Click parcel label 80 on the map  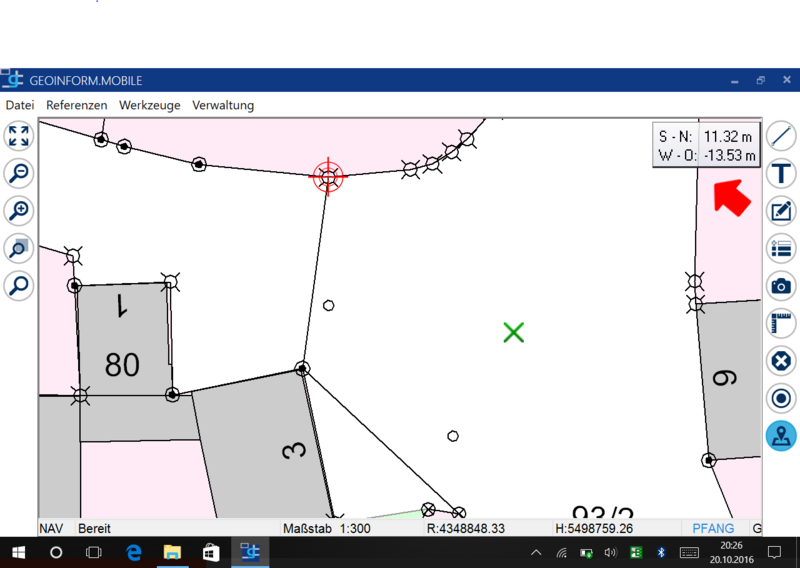(x=122, y=364)
